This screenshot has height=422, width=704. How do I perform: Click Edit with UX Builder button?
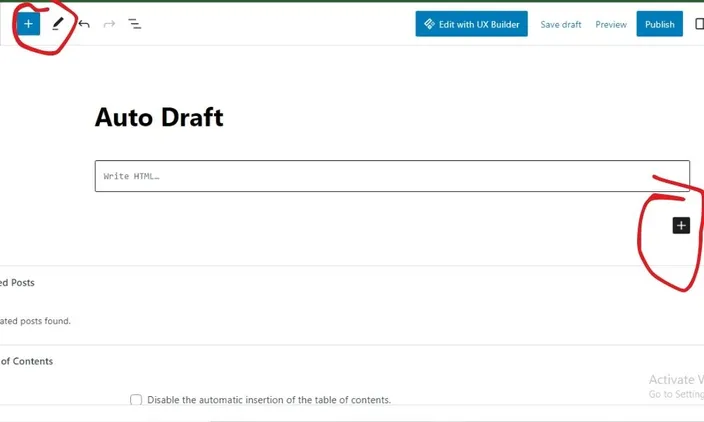[x=471, y=24]
